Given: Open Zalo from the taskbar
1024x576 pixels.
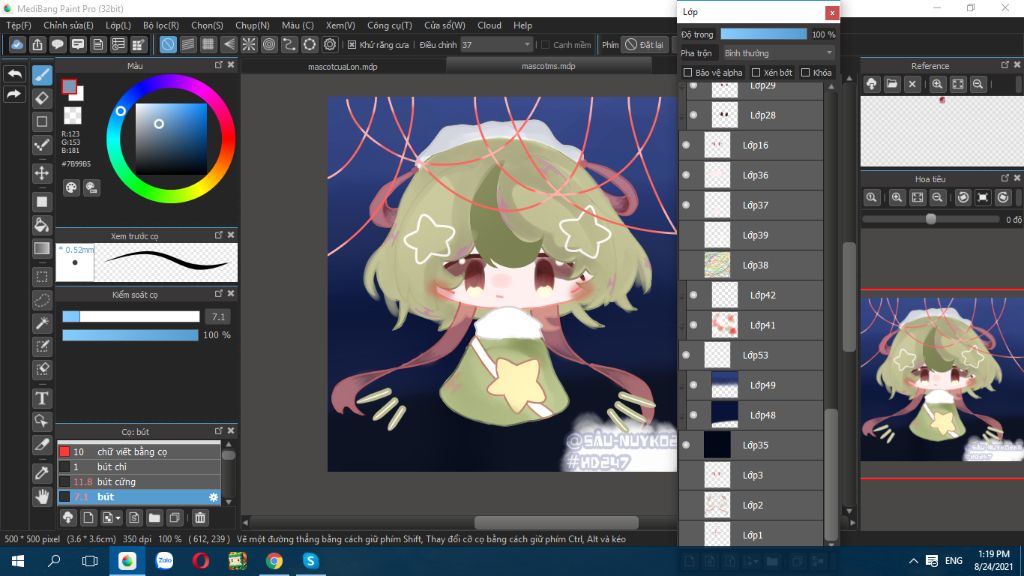Looking at the screenshot, I should point(164,561).
